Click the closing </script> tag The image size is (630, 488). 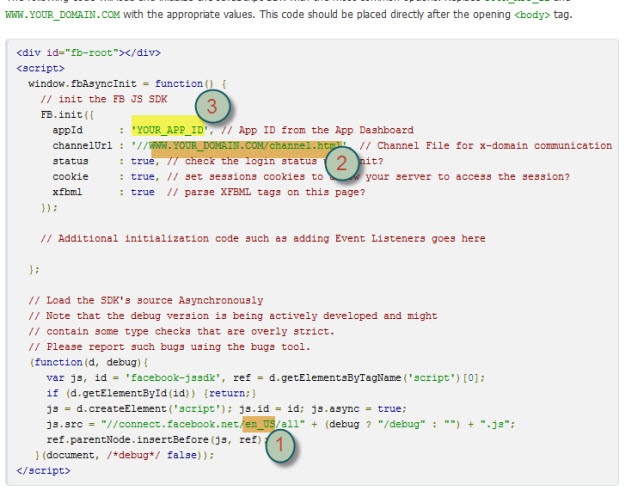(x=43, y=471)
